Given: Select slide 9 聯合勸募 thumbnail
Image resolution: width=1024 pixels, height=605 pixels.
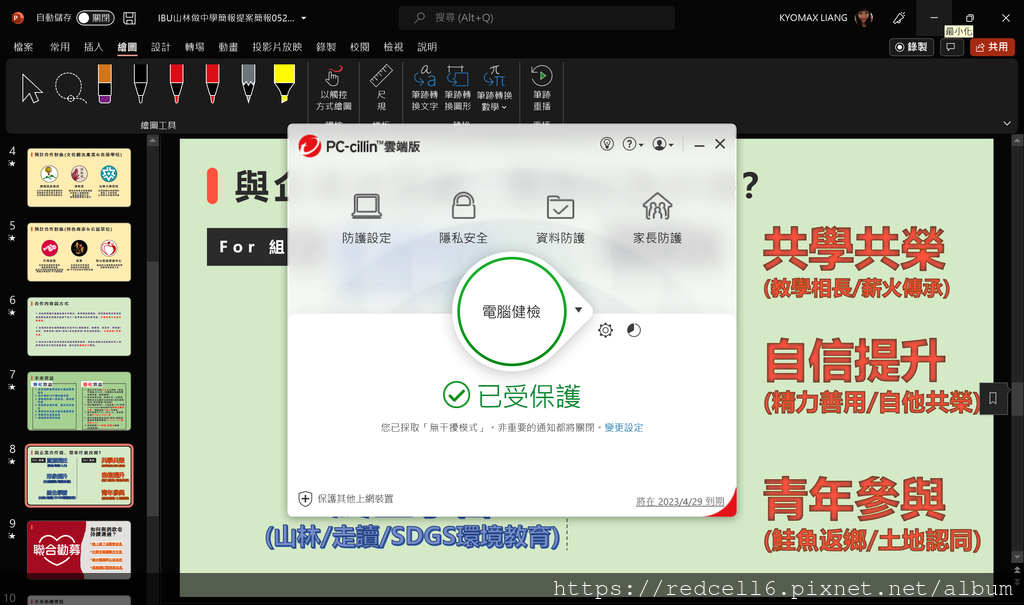Looking at the screenshot, I should (79, 549).
